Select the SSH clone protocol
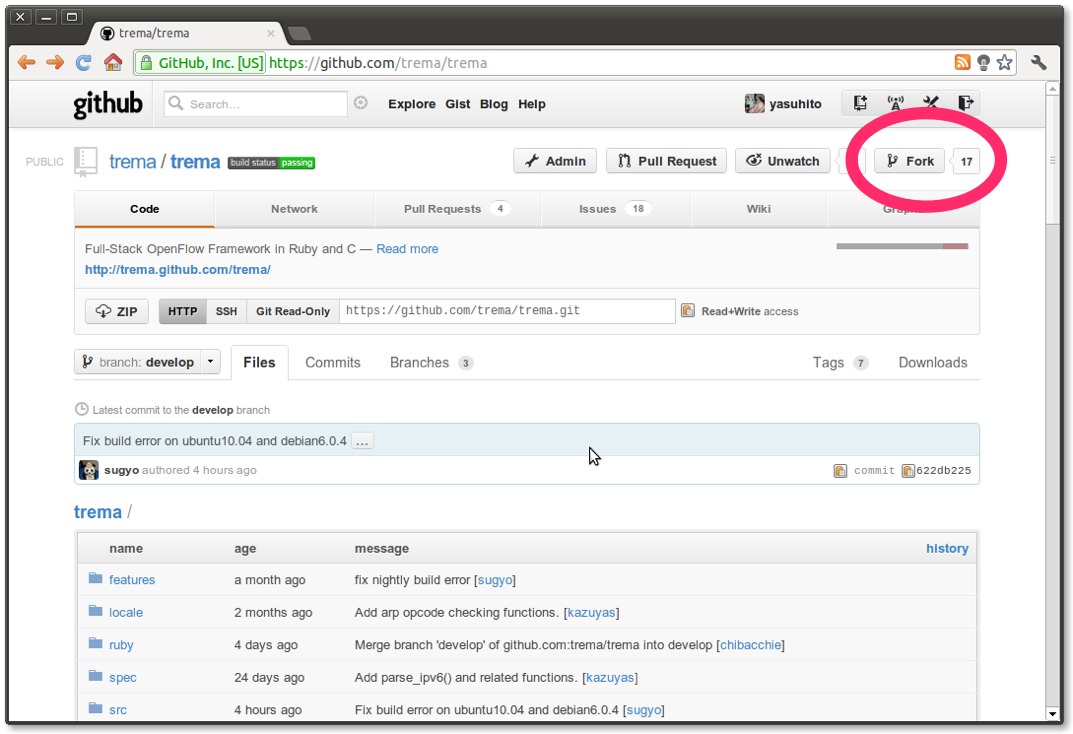The image size is (1073, 734). click(x=227, y=311)
